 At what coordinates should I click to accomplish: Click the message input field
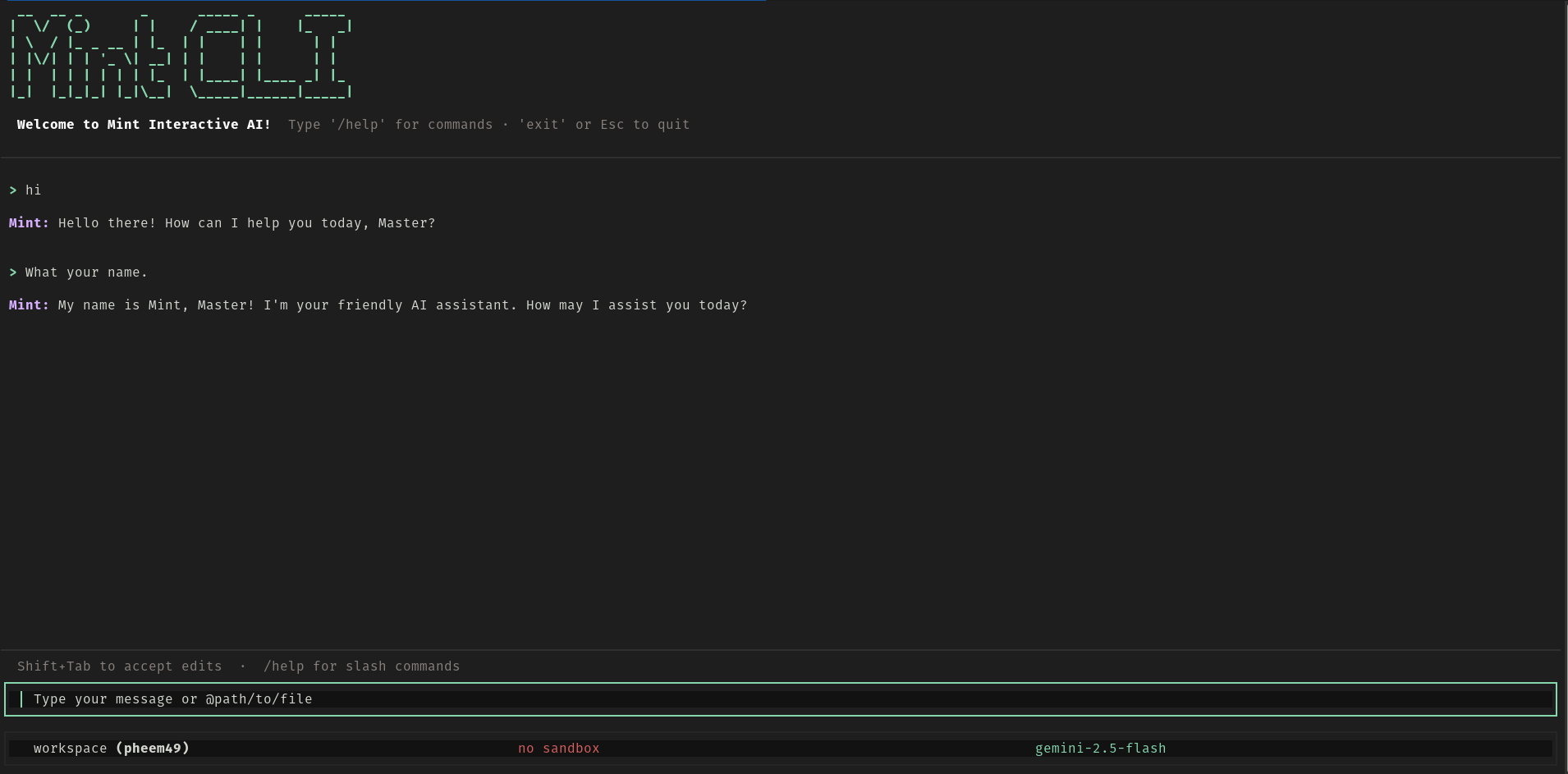pos(780,699)
